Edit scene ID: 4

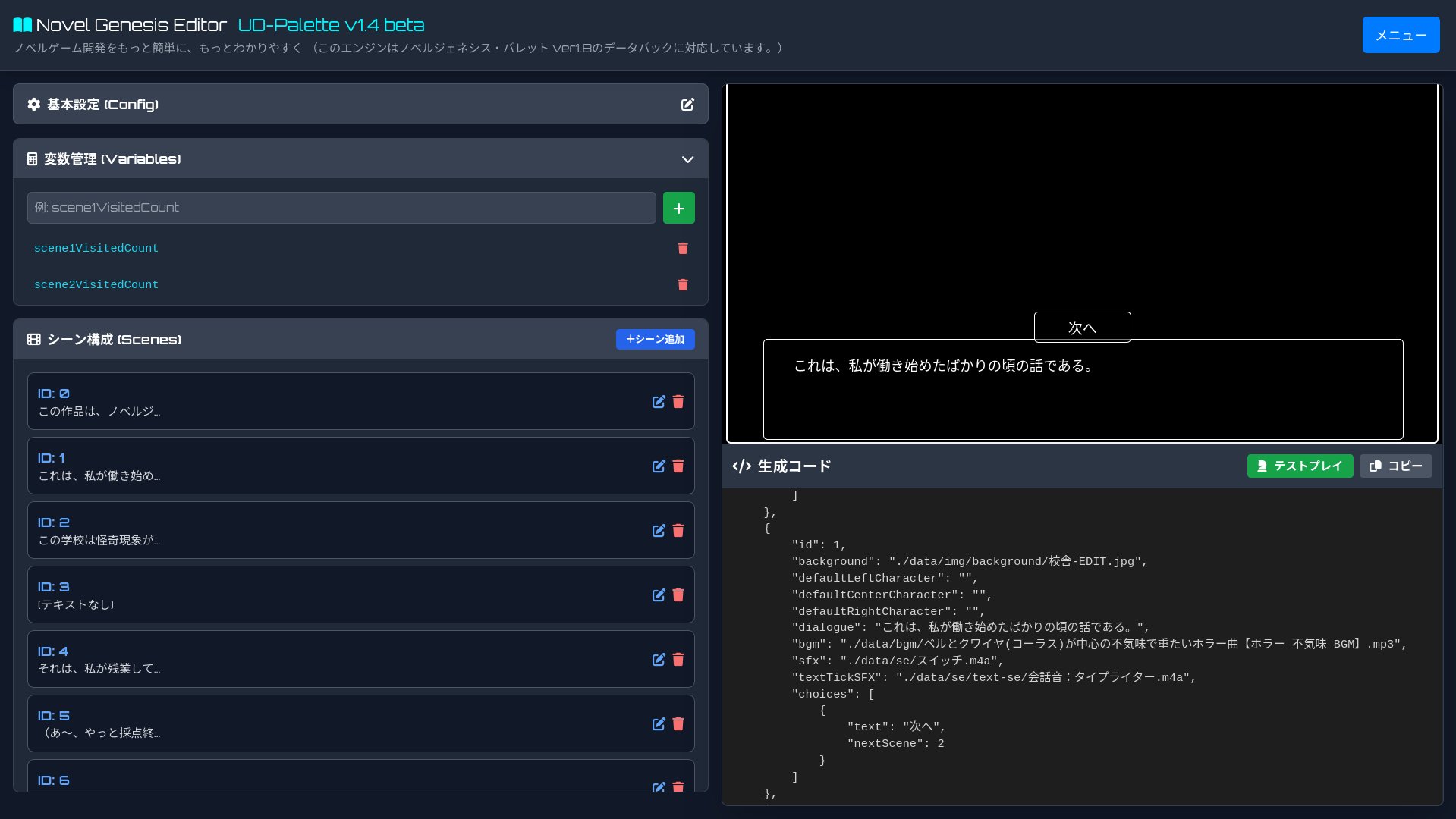pyautogui.click(x=658, y=660)
